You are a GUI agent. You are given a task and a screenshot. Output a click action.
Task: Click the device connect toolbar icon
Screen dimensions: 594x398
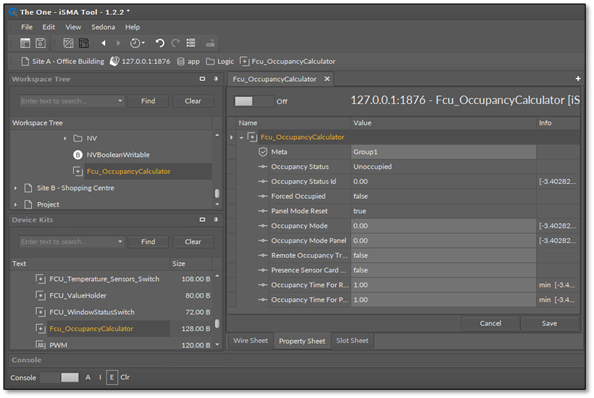[x=210, y=43]
